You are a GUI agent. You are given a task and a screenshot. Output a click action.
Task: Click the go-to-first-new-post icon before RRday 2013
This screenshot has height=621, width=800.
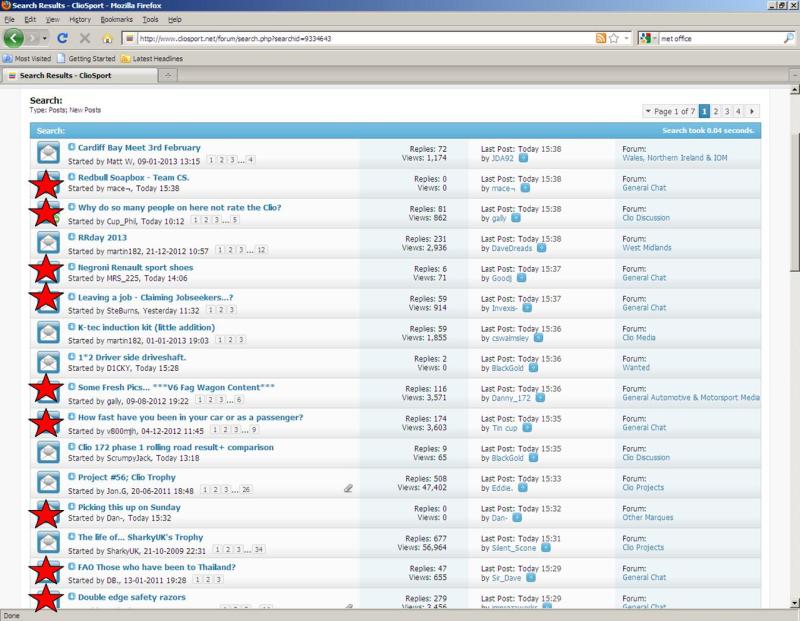72,237
